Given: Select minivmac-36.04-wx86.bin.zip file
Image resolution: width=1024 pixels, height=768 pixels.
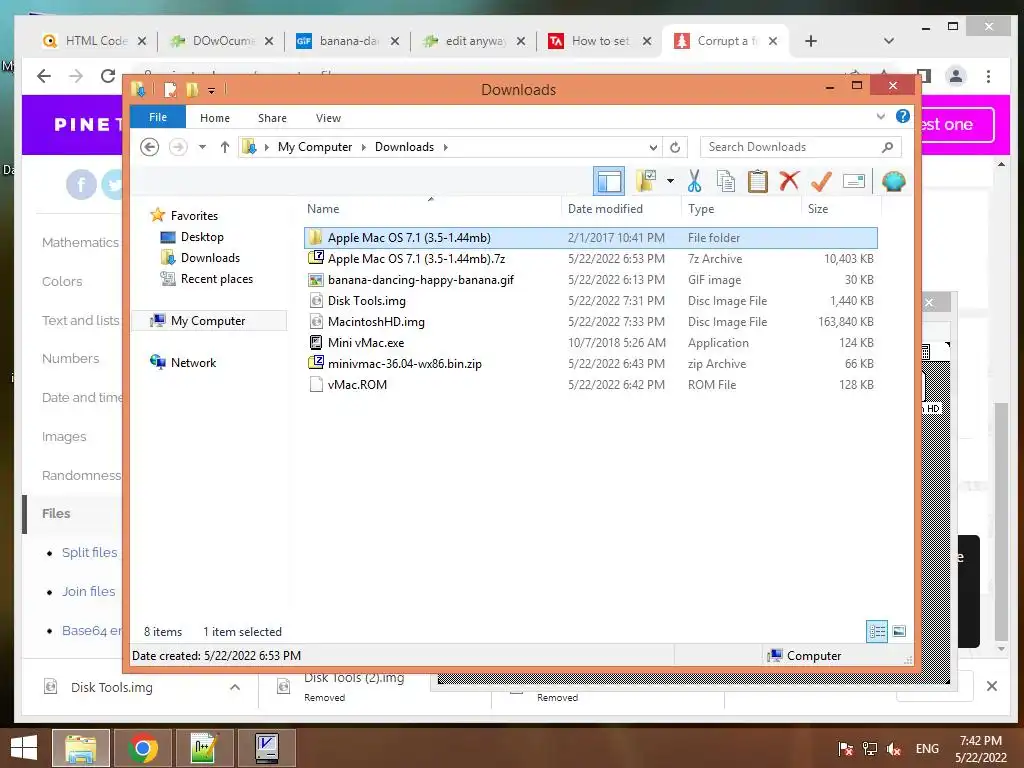Looking at the screenshot, I should [590, 363].
